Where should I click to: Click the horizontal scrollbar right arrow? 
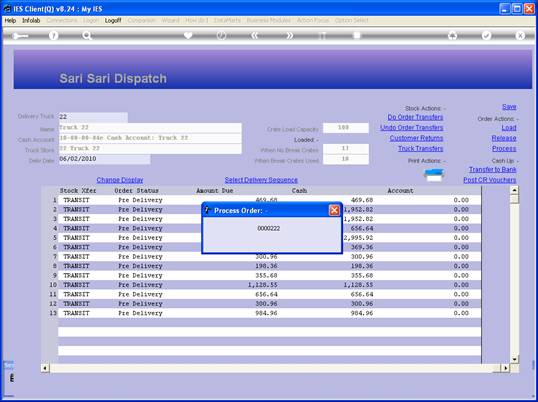tap(505, 368)
